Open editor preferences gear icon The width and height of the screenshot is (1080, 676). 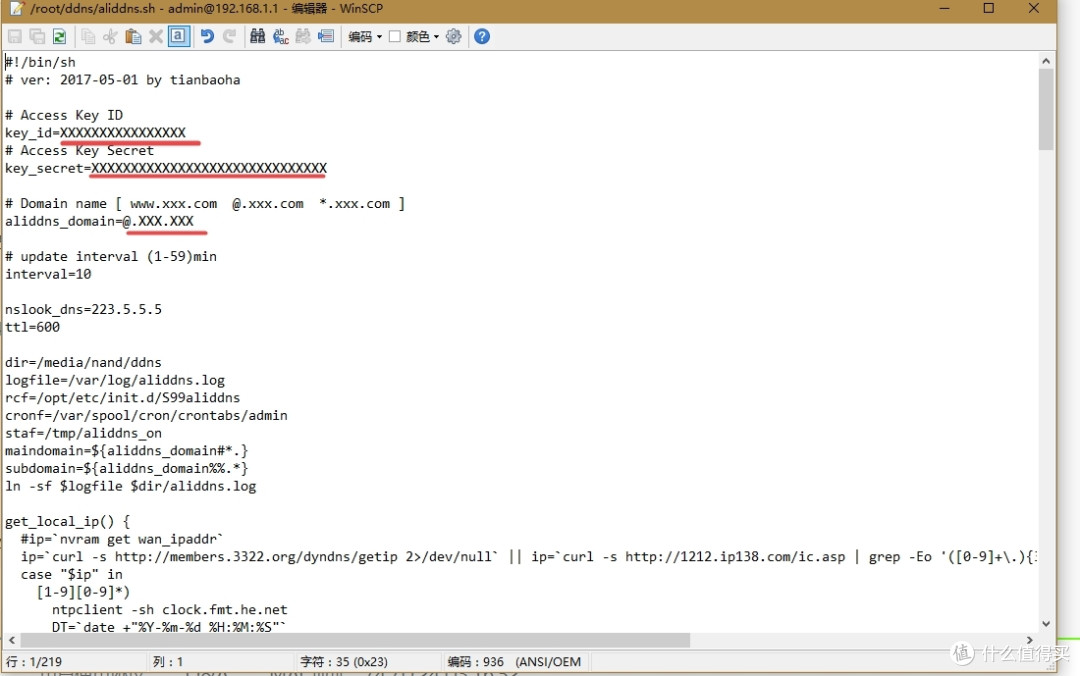(453, 36)
